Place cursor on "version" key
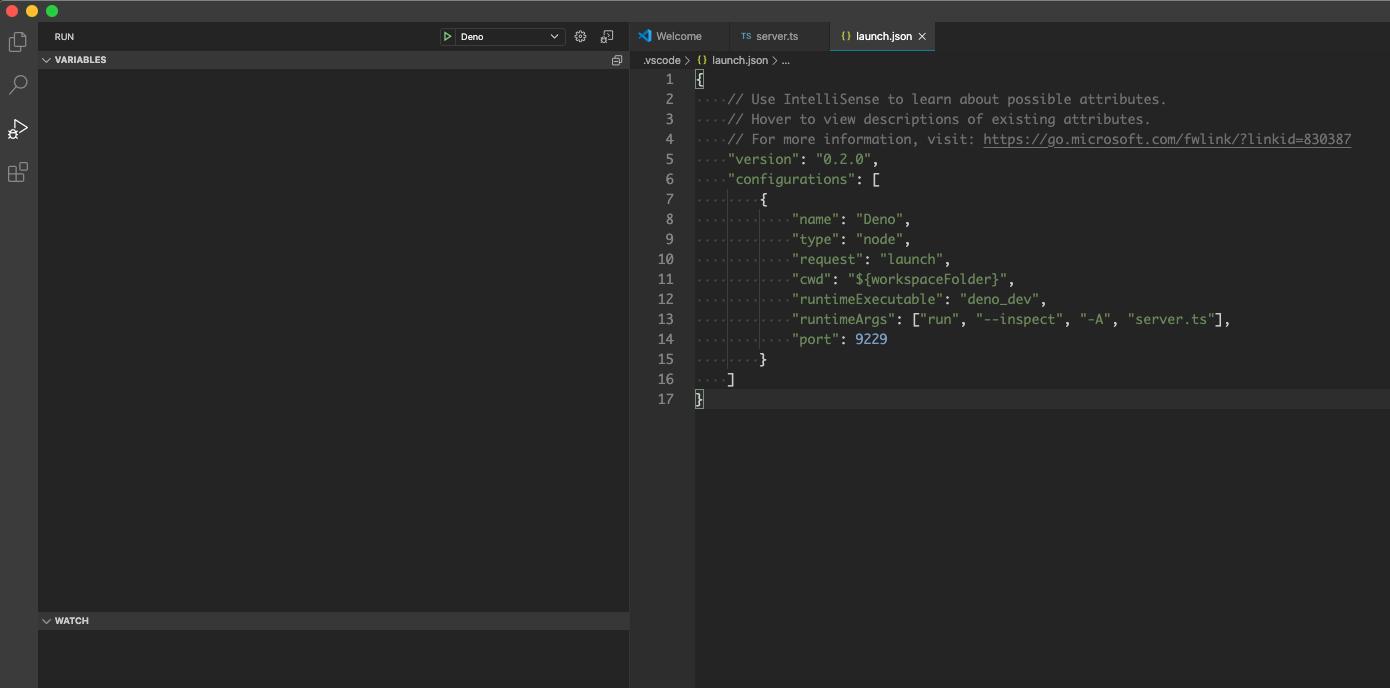Viewport: 1390px width, 688px height. 763,159
